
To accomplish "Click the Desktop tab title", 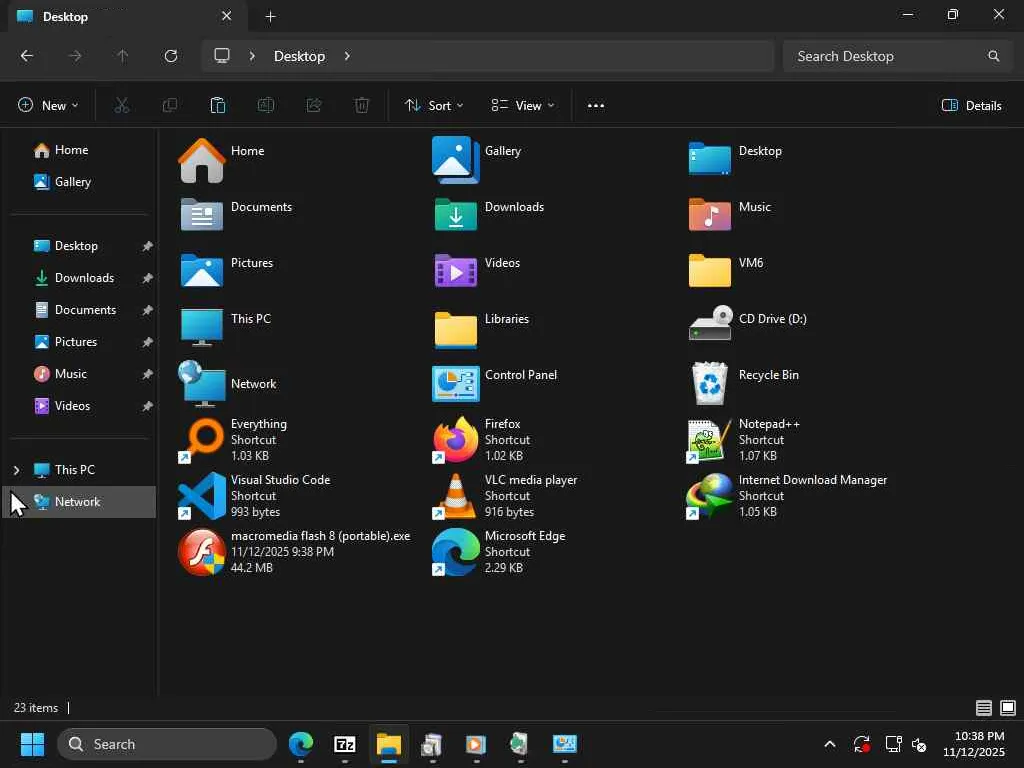I will tap(65, 17).
